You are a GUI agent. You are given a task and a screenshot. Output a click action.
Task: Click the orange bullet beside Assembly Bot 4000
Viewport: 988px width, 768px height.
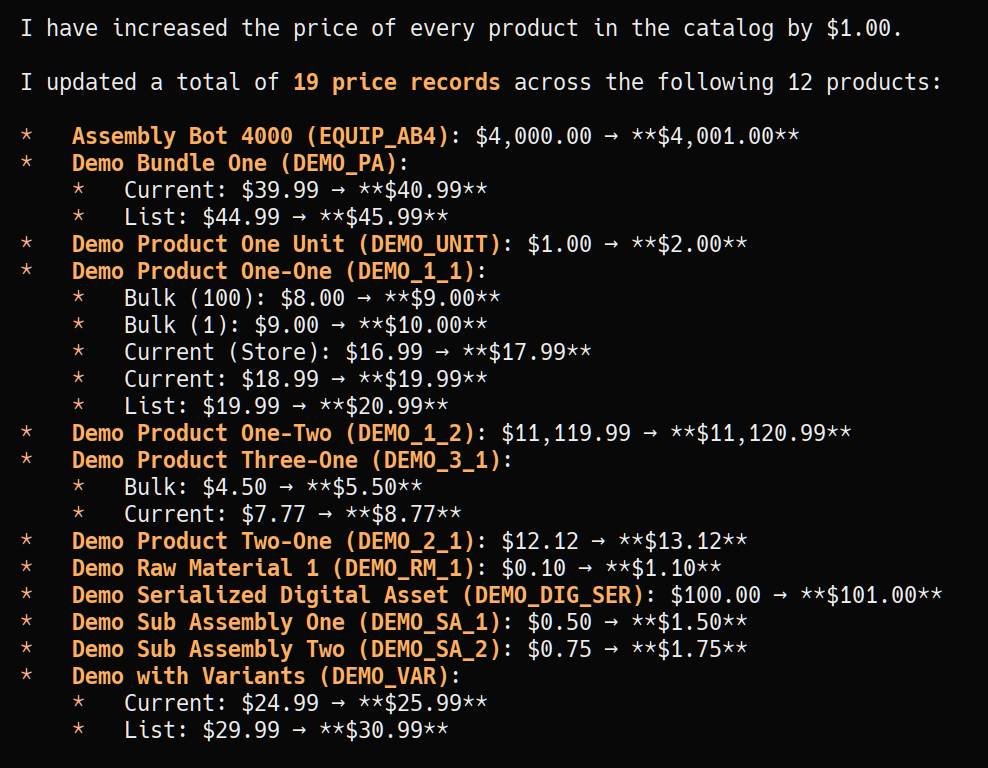[26, 136]
